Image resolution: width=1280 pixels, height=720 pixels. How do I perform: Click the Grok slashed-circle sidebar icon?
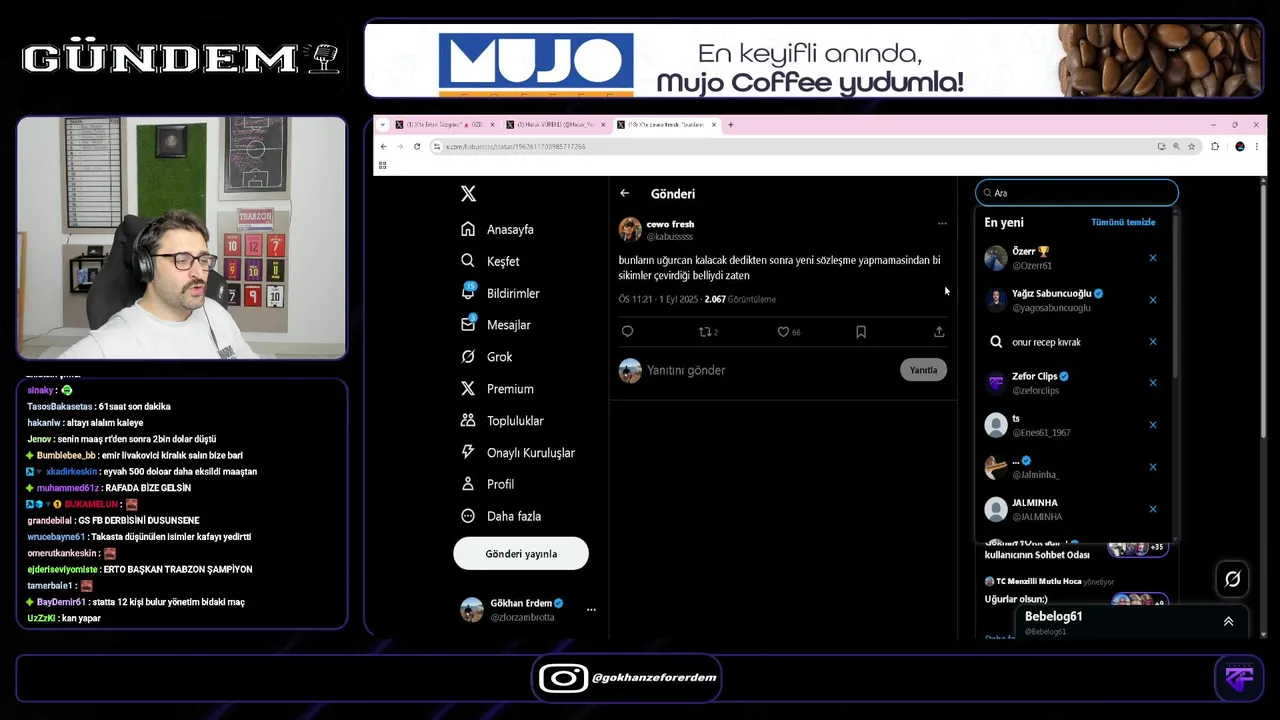click(468, 357)
